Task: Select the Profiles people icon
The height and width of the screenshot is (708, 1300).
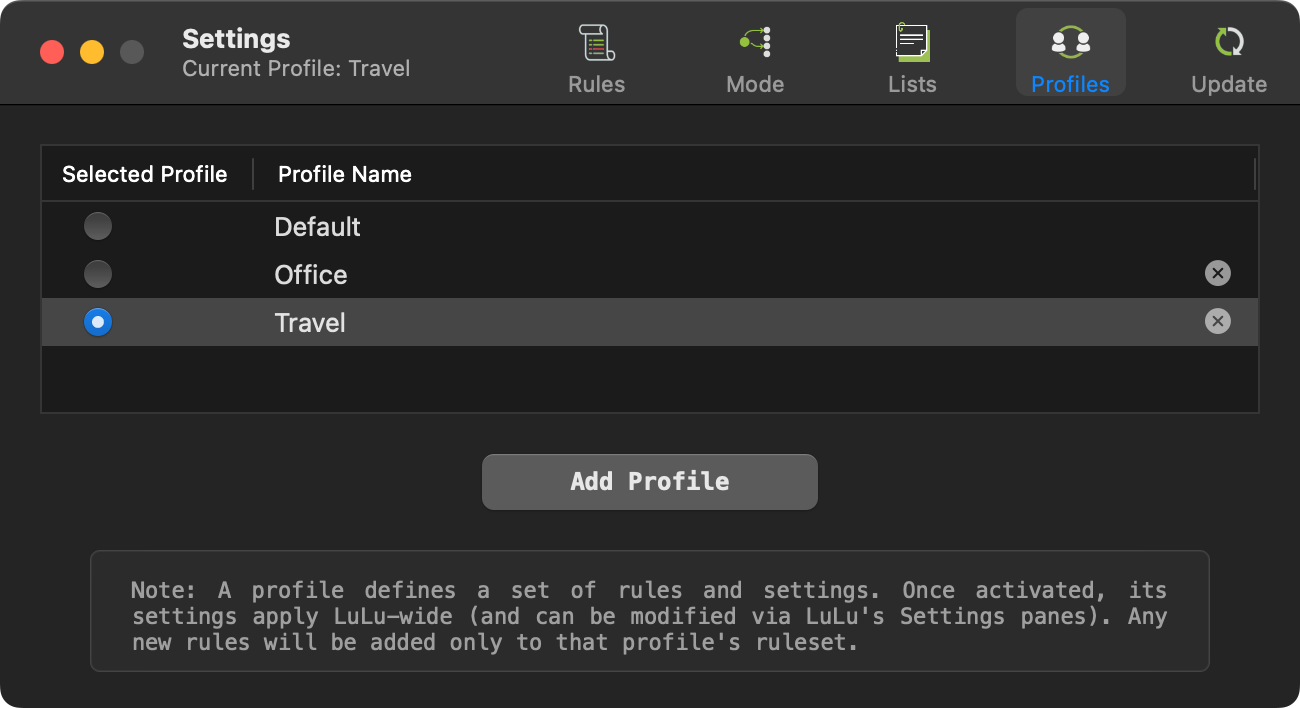Action: coord(1070,42)
